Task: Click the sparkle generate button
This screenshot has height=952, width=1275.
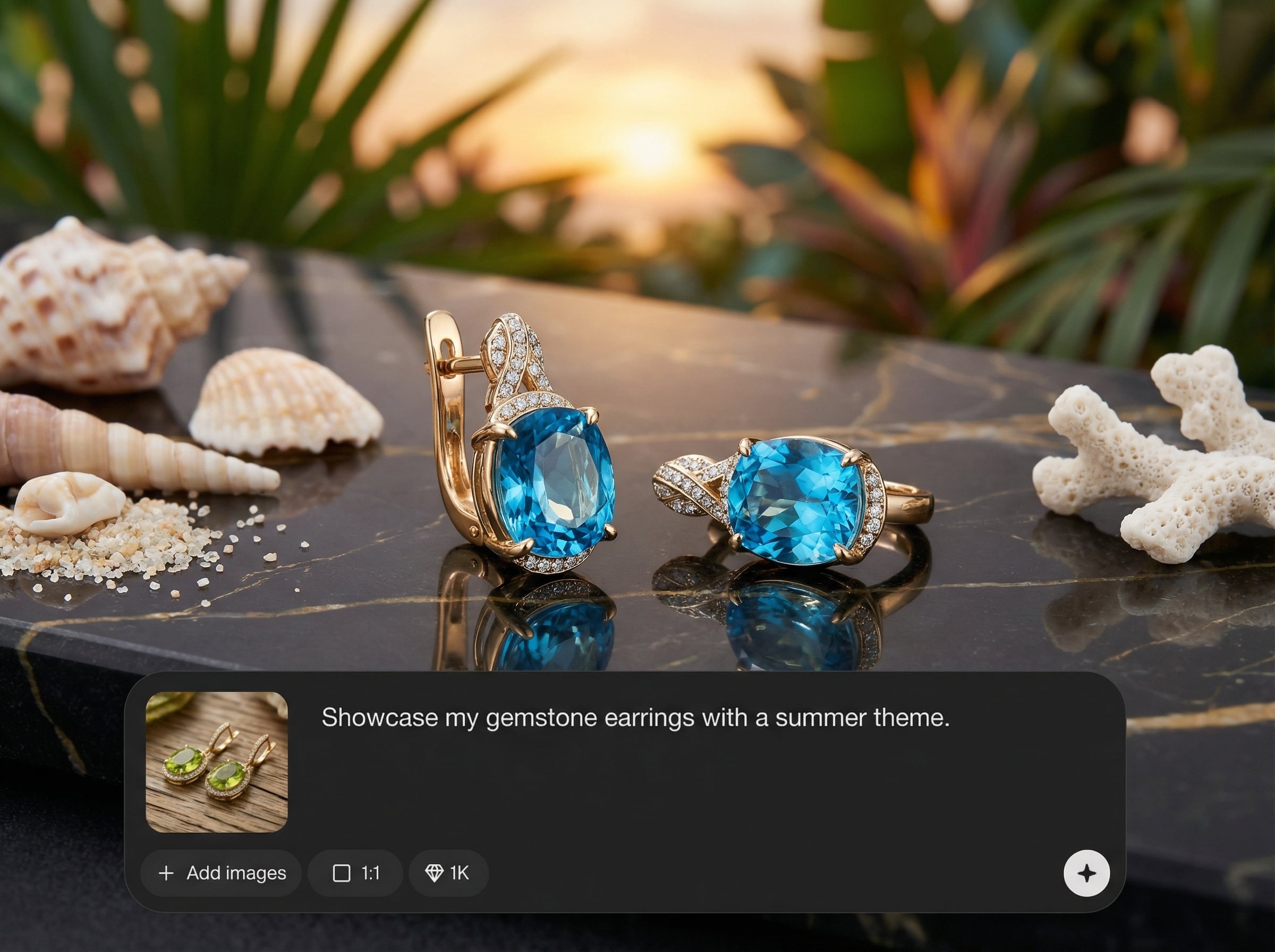Action: click(x=1086, y=873)
